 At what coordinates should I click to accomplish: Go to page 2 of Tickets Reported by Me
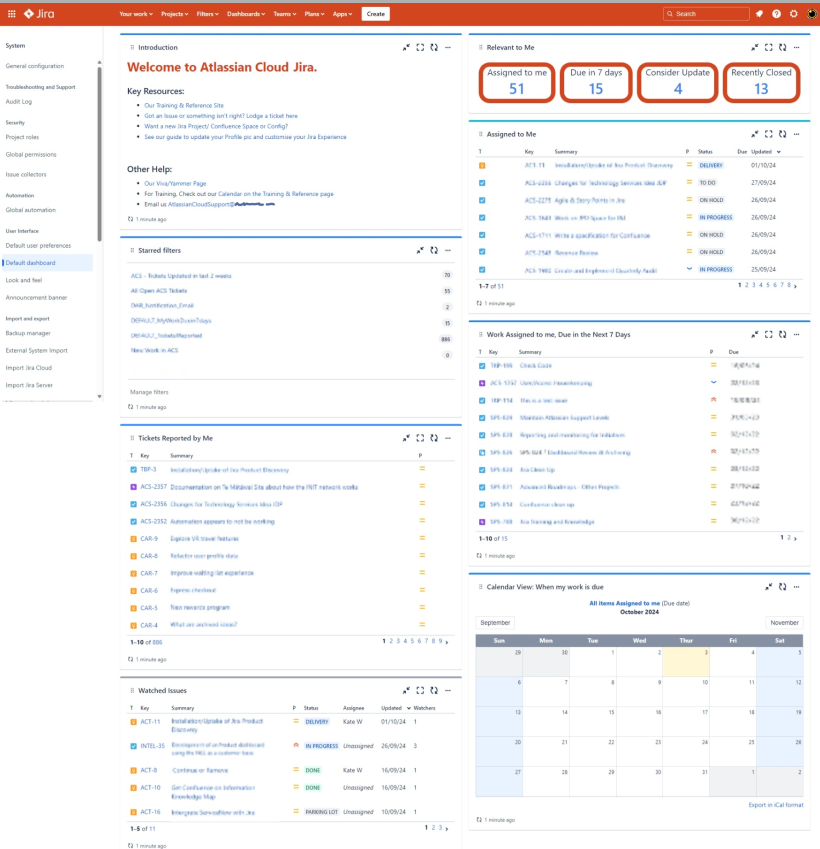pos(391,641)
